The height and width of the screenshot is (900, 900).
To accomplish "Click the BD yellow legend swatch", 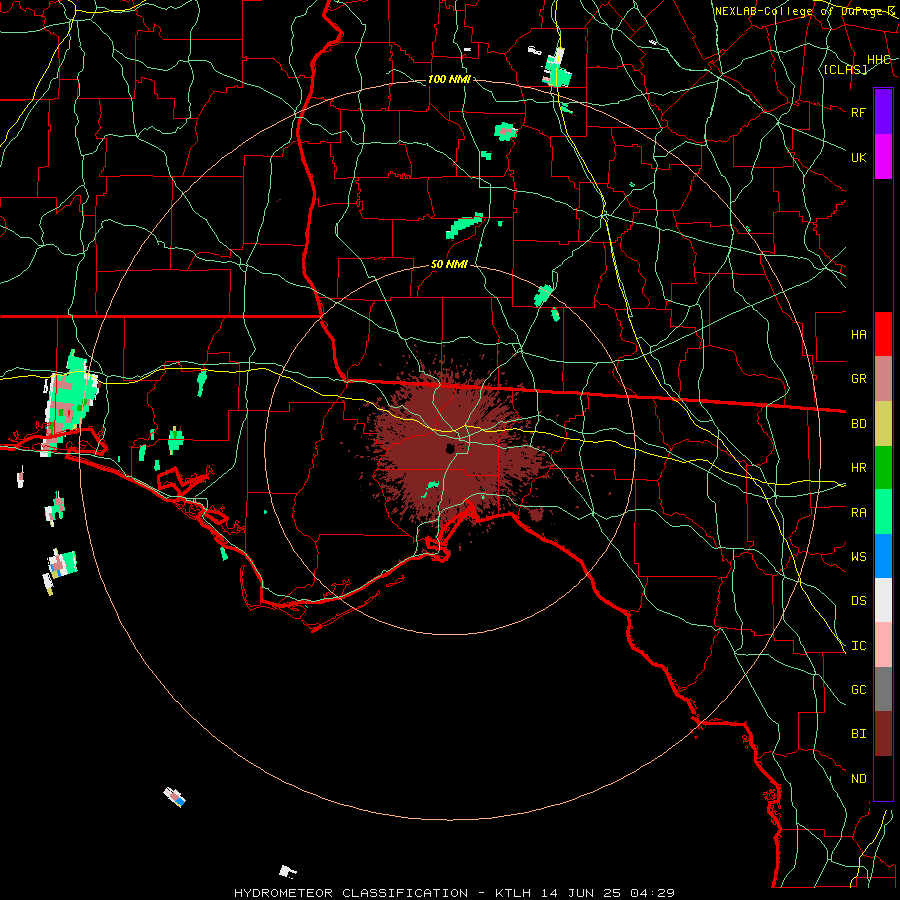I will pyautogui.click(x=883, y=423).
